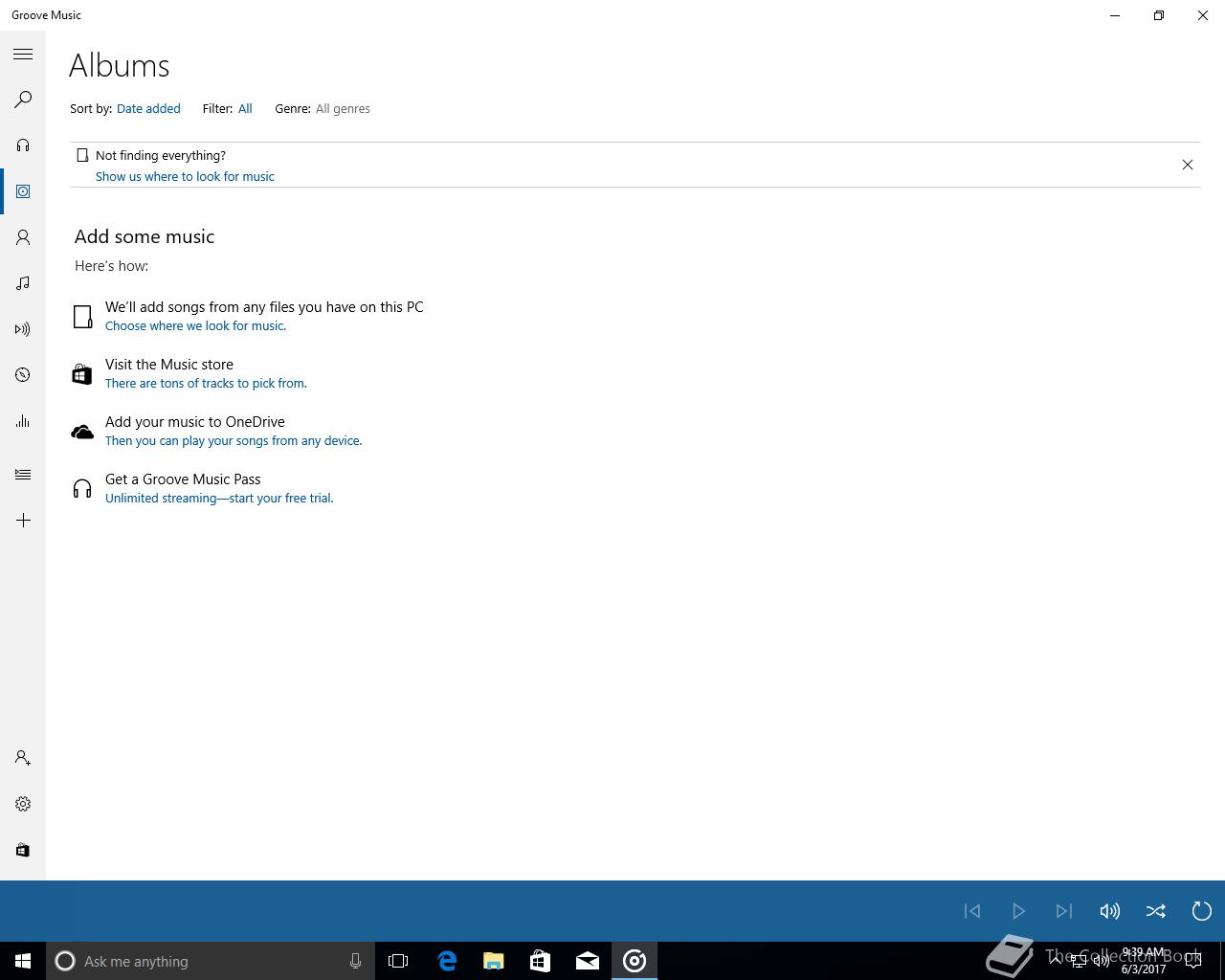The height and width of the screenshot is (980, 1225).
Task: Open the Settings gear in sidebar
Action: (23, 804)
